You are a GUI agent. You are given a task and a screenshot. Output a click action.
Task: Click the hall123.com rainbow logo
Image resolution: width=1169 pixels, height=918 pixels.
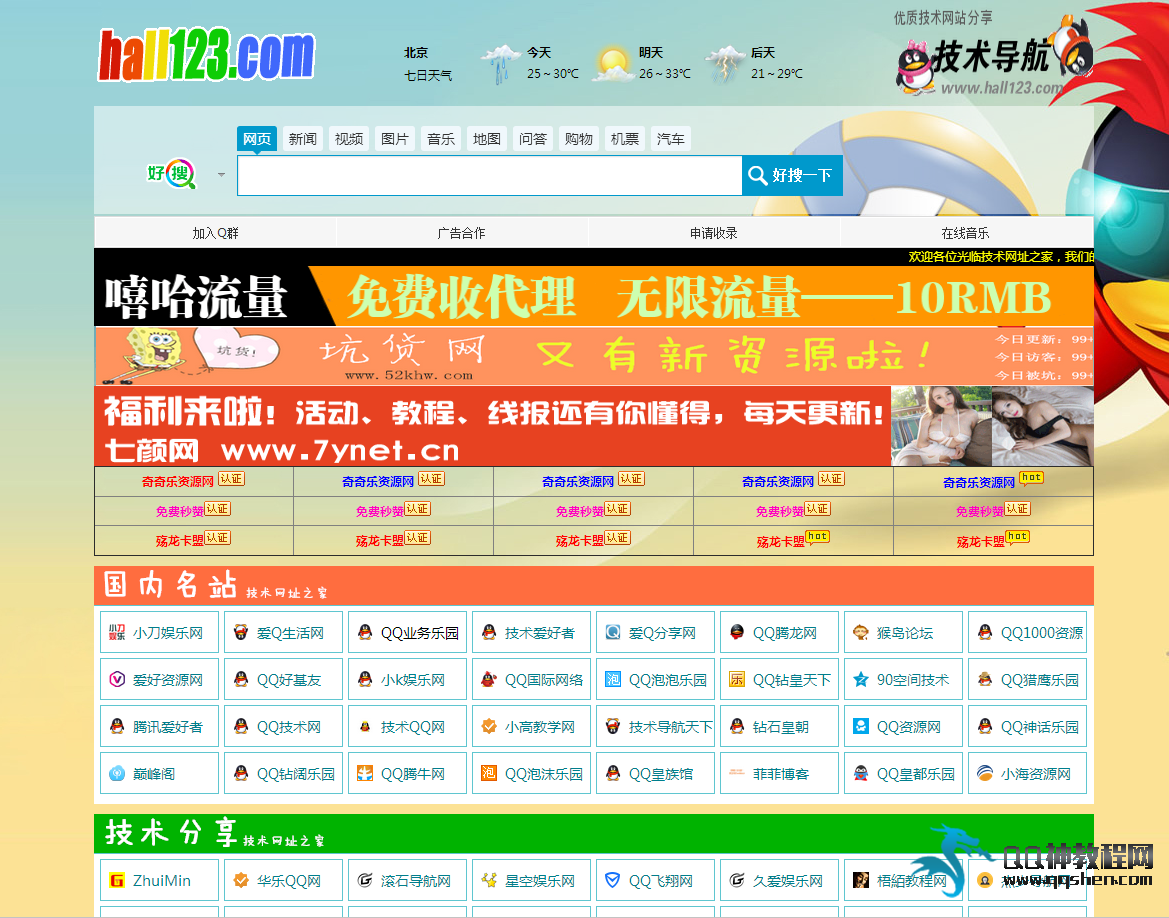point(207,55)
